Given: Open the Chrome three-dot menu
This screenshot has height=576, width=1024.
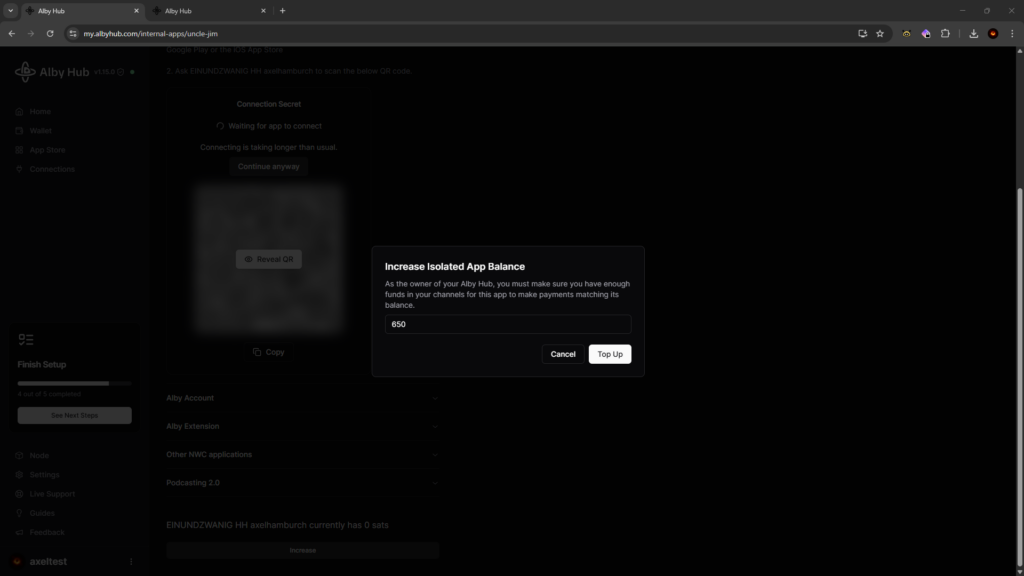Looking at the screenshot, I should (1012, 33).
